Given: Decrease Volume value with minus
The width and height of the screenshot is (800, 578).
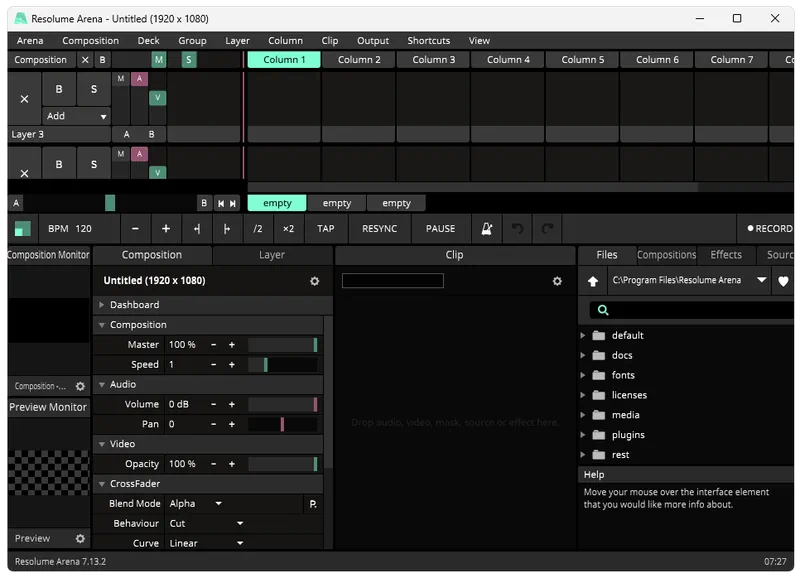Looking at the screenshot, I should 213,405.
